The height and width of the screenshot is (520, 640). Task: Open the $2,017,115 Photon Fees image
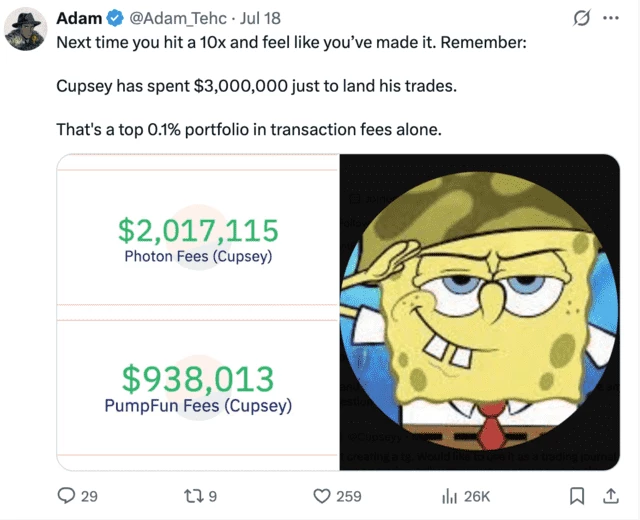tap(198, 237)
